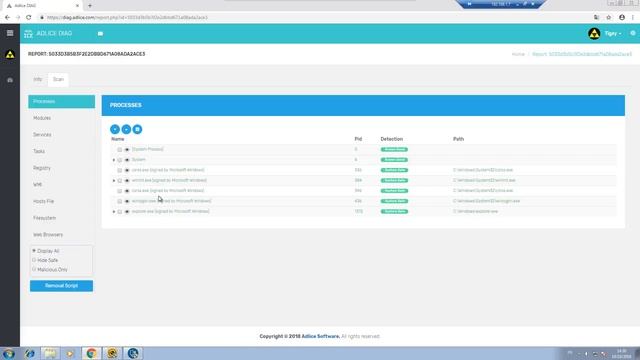
Task: Toggle the eye icon for winlogon.exe
Action: pos(127,201)
